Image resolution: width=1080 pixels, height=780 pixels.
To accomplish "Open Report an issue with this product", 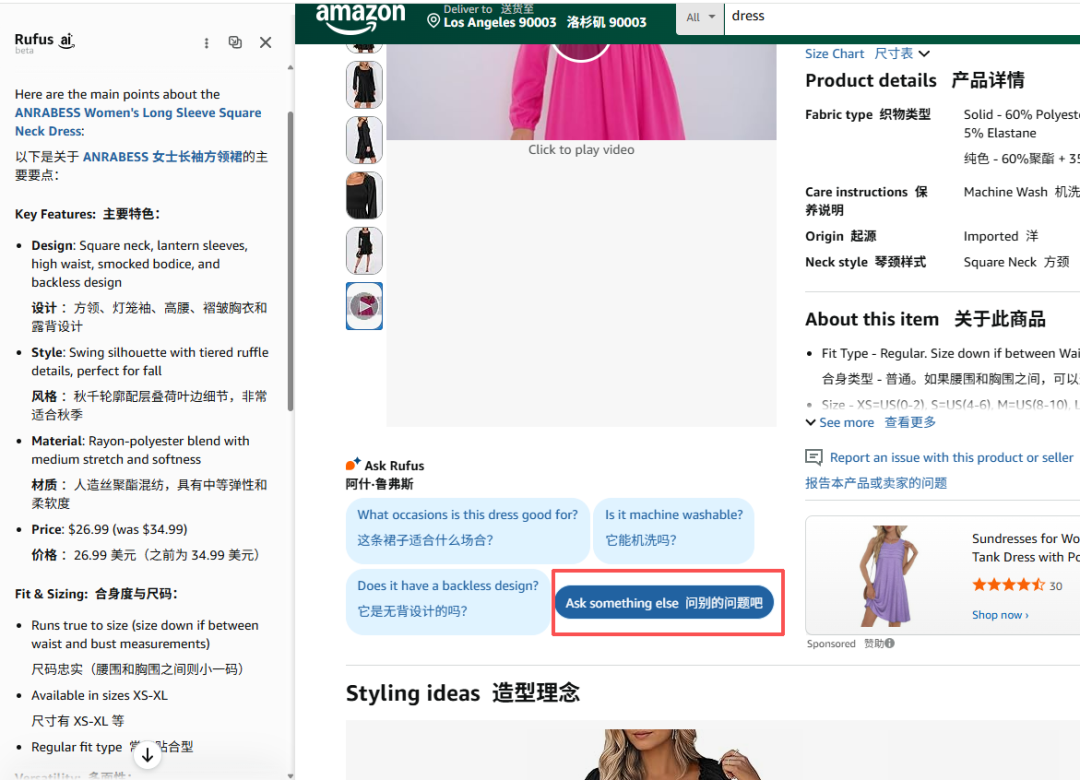I will [x=951, y=458].
